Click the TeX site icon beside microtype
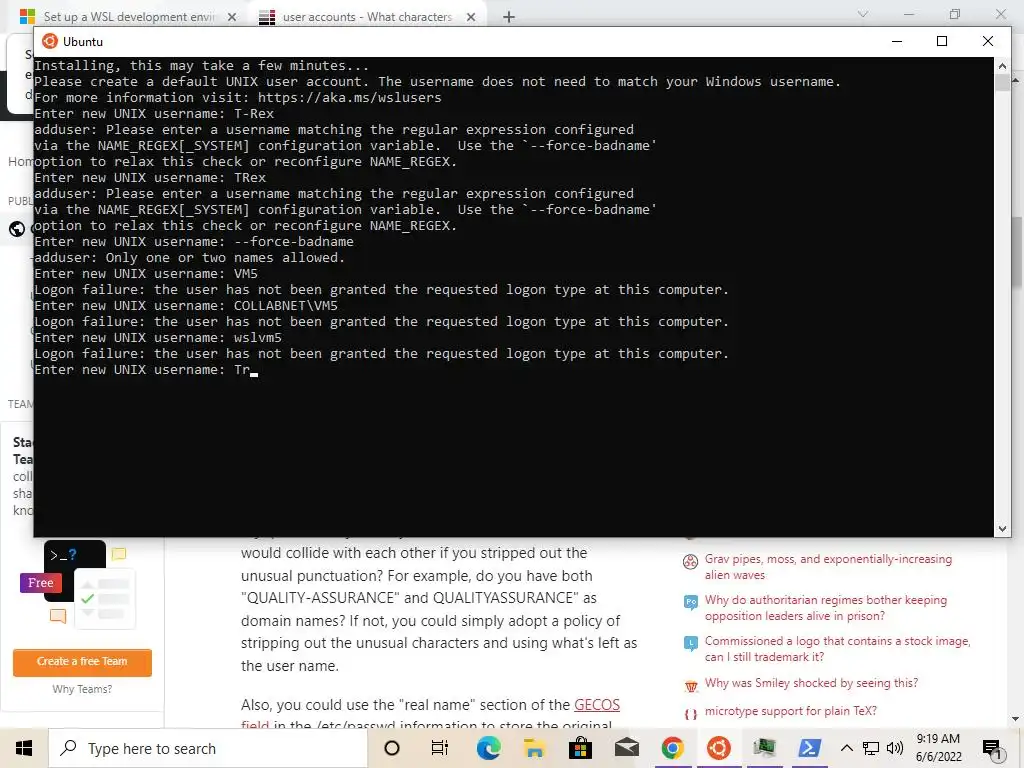The height and width of the screenshot is (768, 1024). pos(690,714)
